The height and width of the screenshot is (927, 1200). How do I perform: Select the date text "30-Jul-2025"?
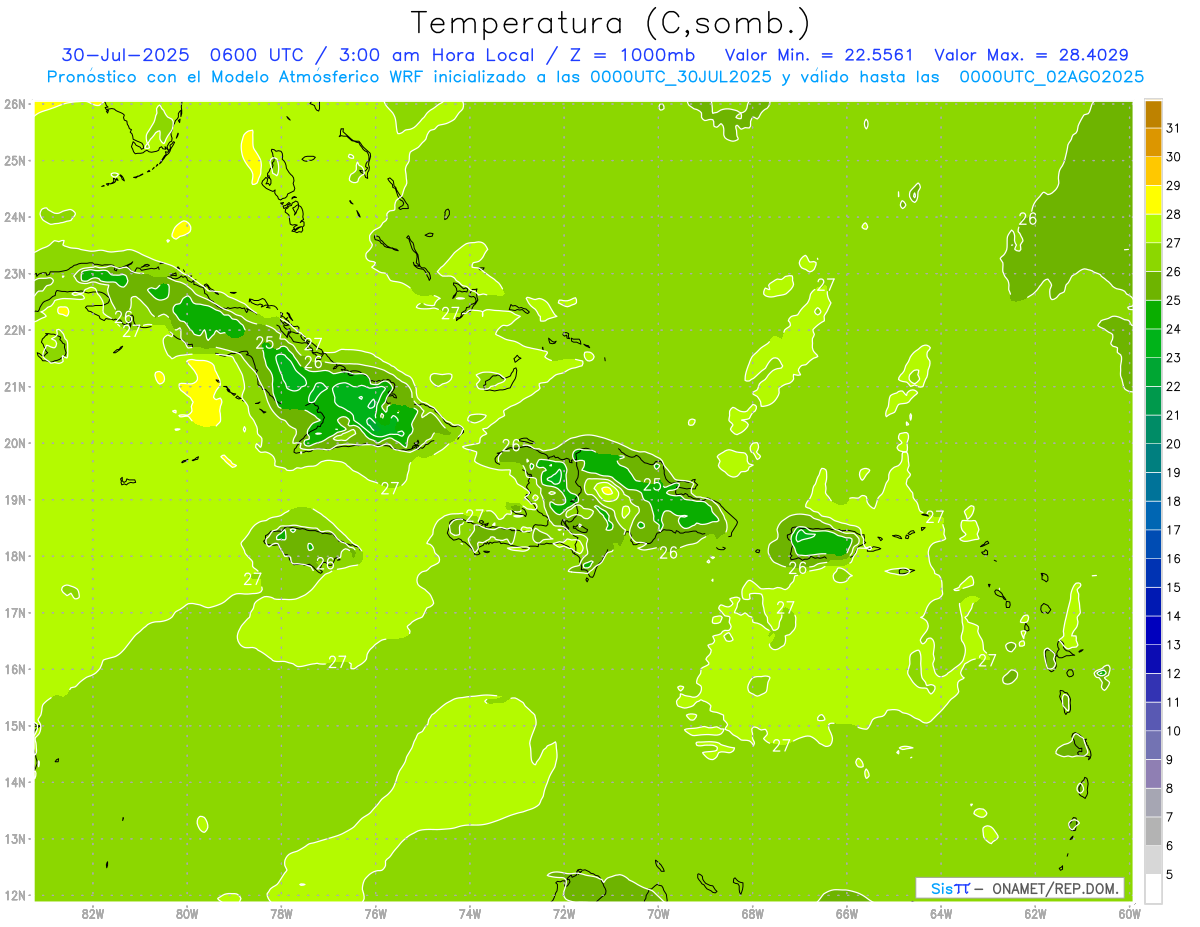[126, 55]
